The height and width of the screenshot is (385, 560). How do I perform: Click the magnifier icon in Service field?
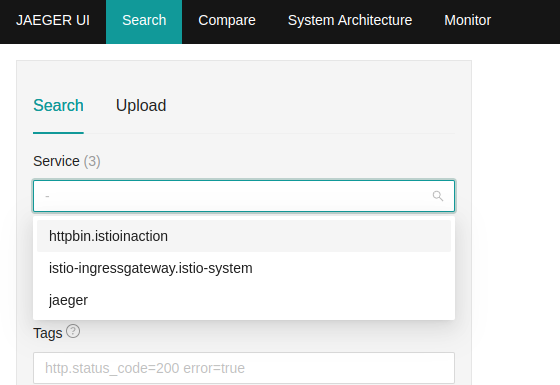(x=438, y=196)
